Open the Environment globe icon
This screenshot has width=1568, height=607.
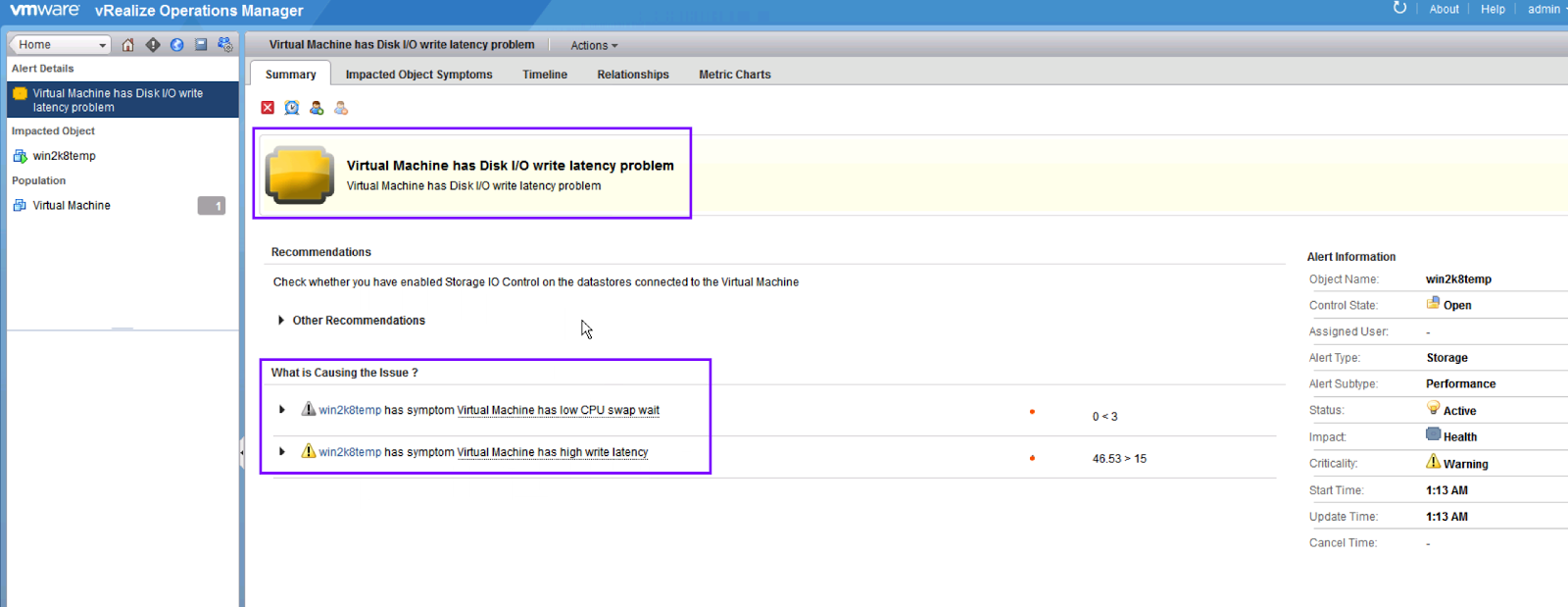pos(176,45)
